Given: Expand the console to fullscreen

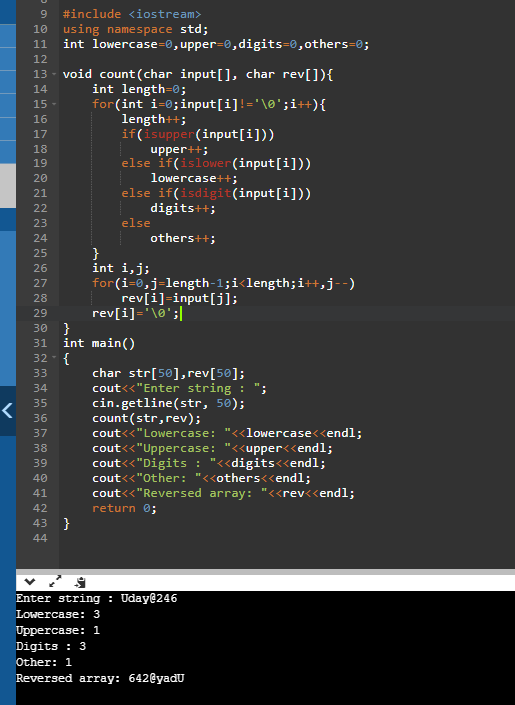Looking at the screenshot, I should point(55,581).
